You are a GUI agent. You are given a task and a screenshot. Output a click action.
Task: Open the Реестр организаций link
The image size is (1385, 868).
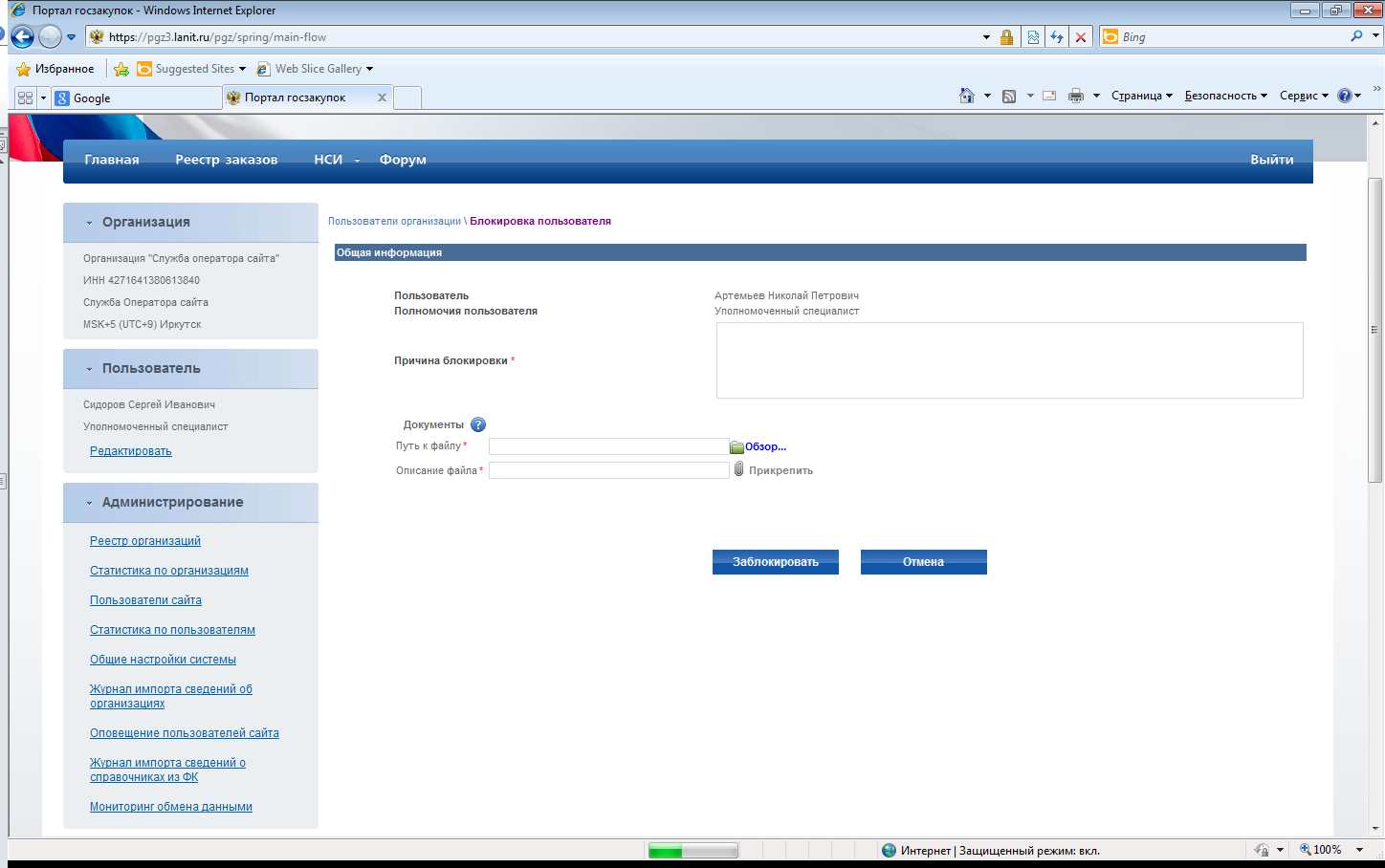(145, 541)
